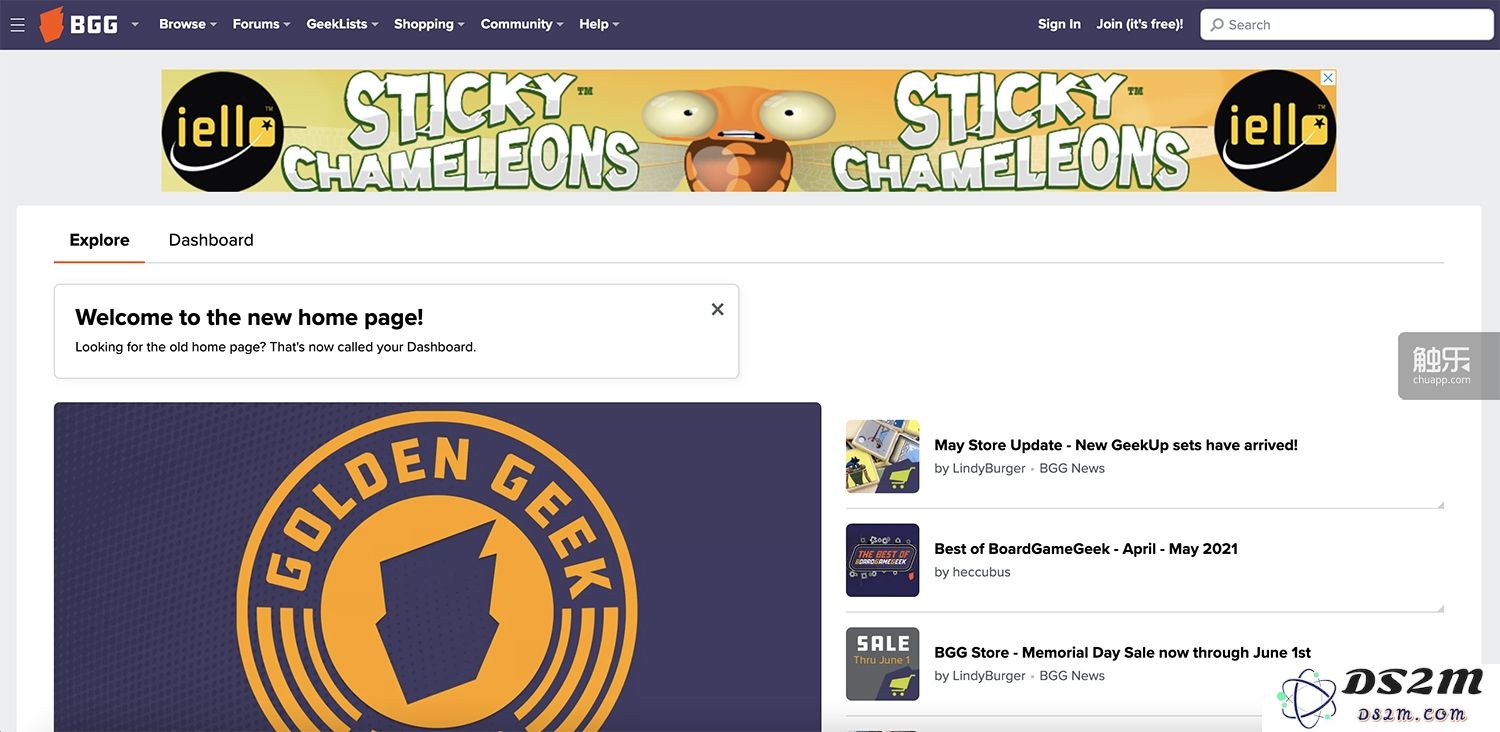1500x732 pixels.
Task: Open May Store Update thumbnail
Action: coord(882,456)
